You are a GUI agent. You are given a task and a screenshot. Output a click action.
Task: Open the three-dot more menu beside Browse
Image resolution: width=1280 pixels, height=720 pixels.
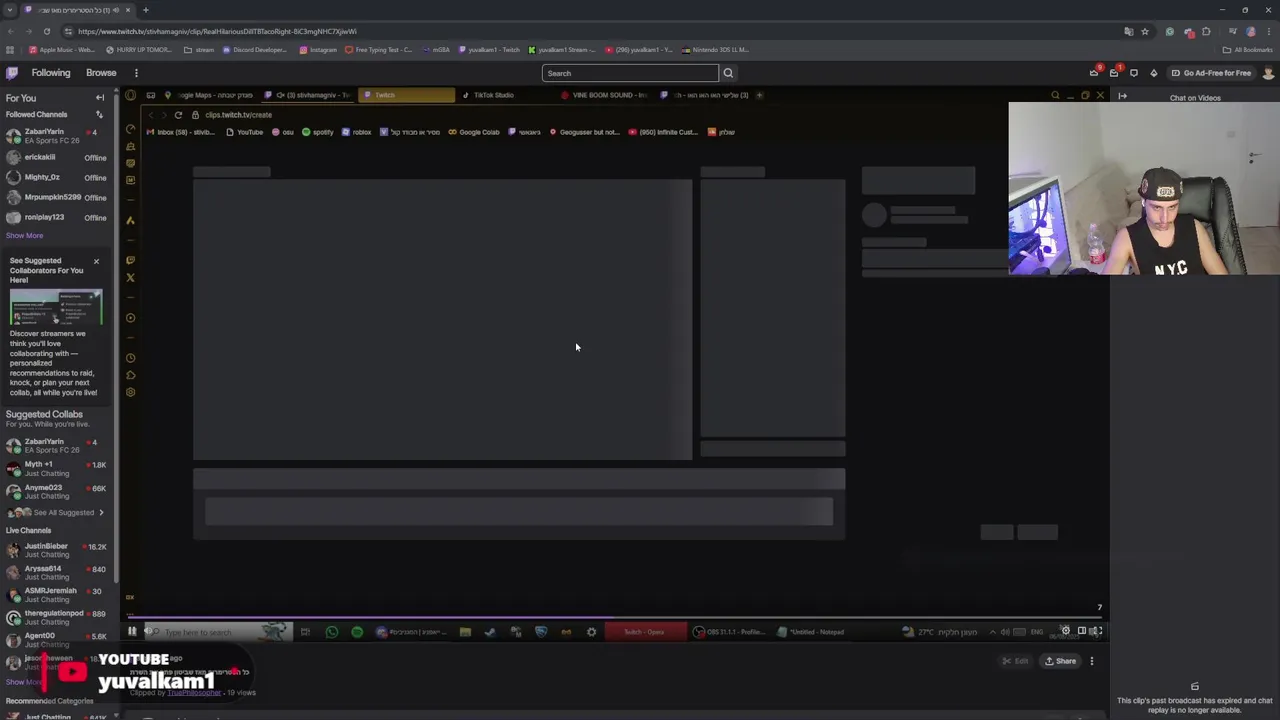point(136,73)
